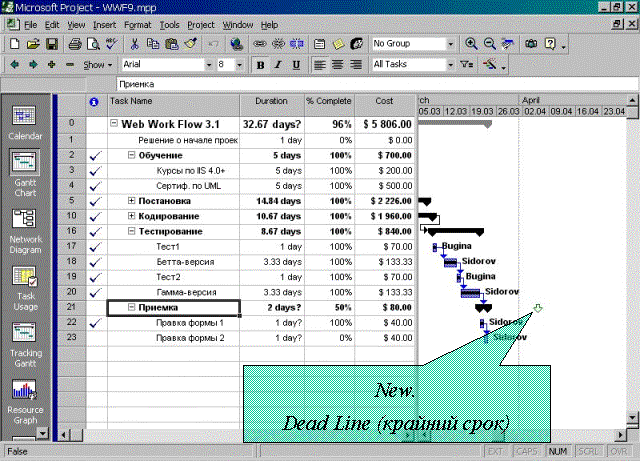The width and height of the screenshot is (640, 461).
Task: Switch to Resource Graph view
Action: pos(24,402)
